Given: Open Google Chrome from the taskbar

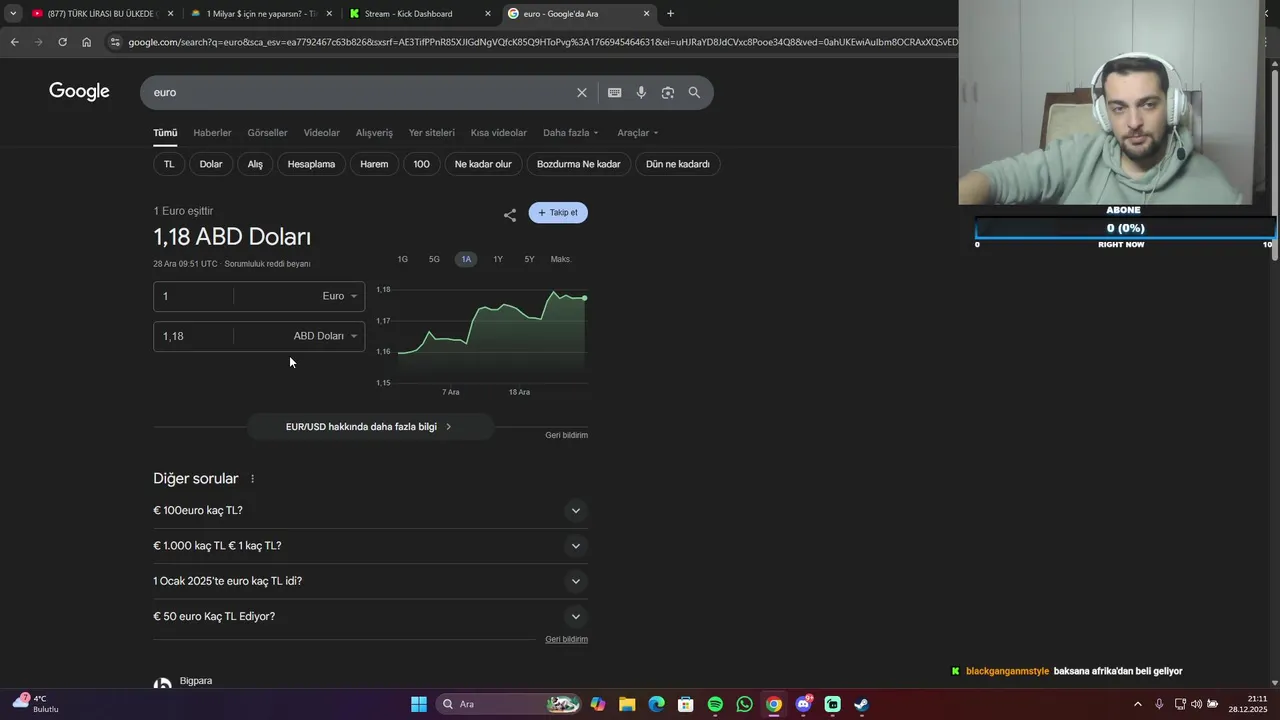Looking at the screenshot, I should coord(774,704).
